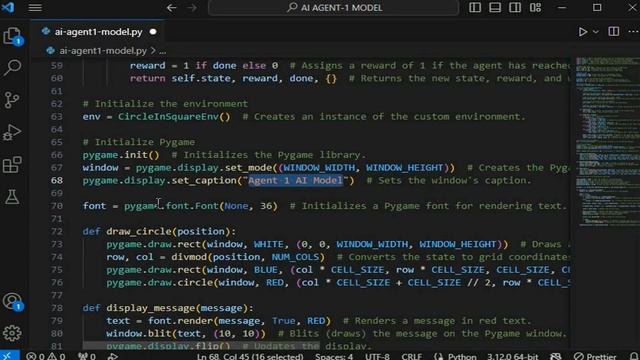Show errors and warnings in status bar

coord(45,356)
